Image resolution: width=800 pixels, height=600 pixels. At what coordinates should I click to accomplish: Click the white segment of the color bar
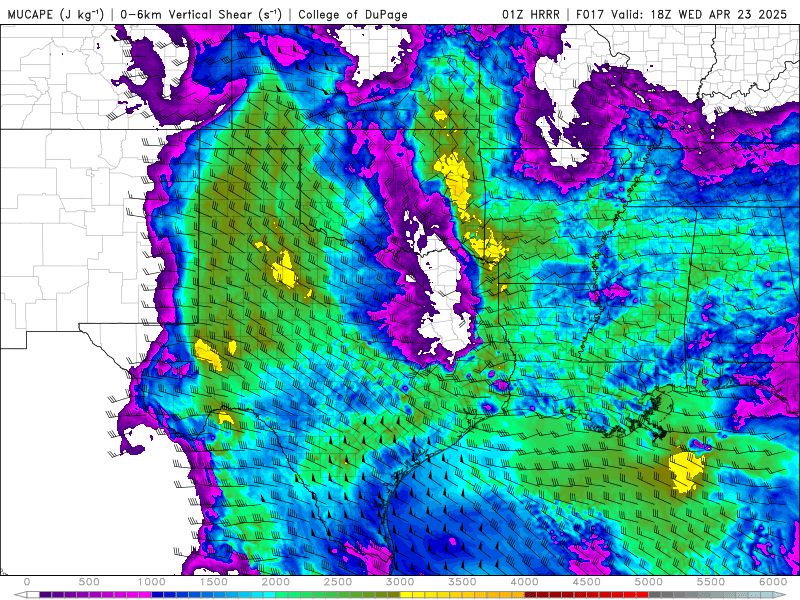point(33,595)
